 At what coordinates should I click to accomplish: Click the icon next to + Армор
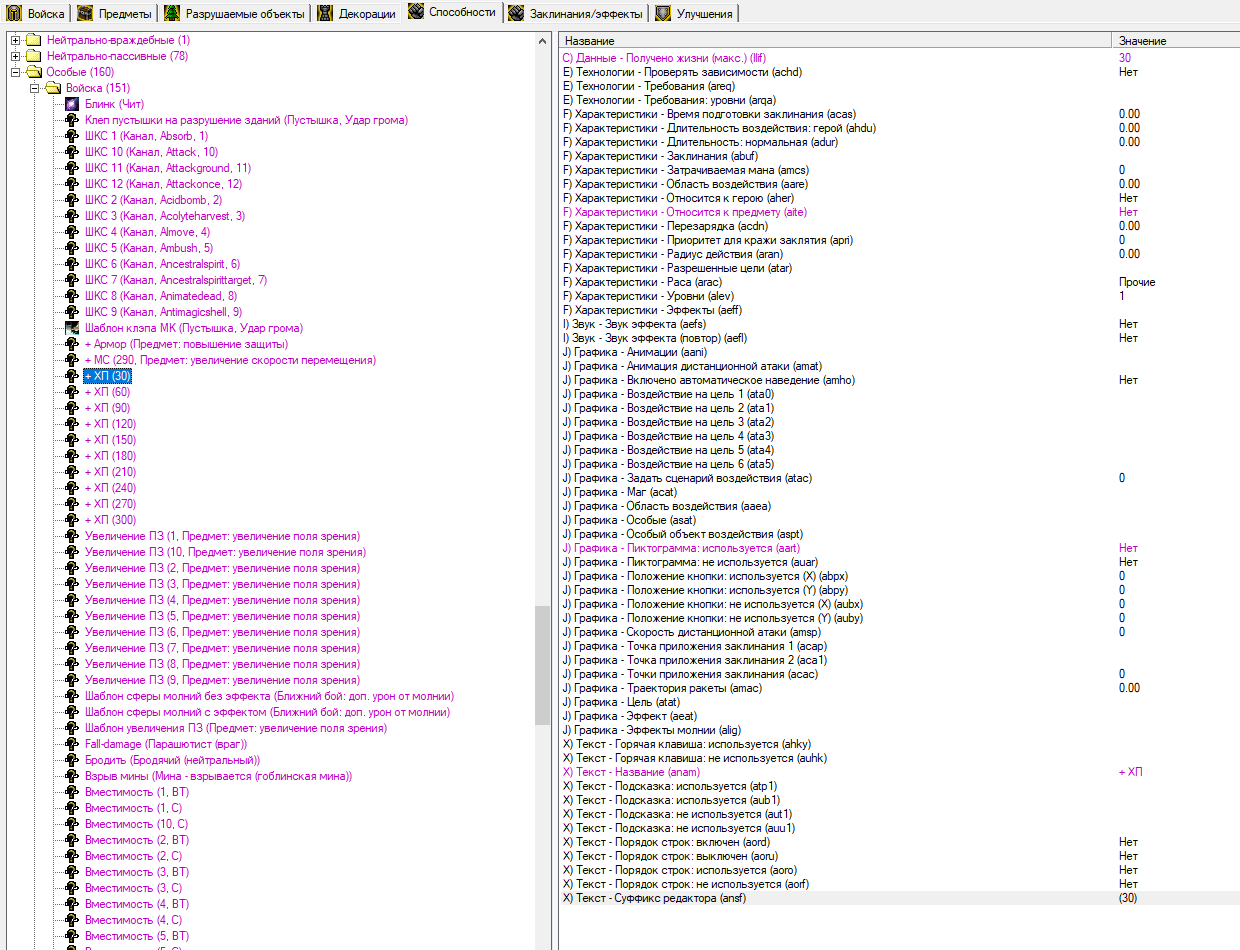[72, 344]
